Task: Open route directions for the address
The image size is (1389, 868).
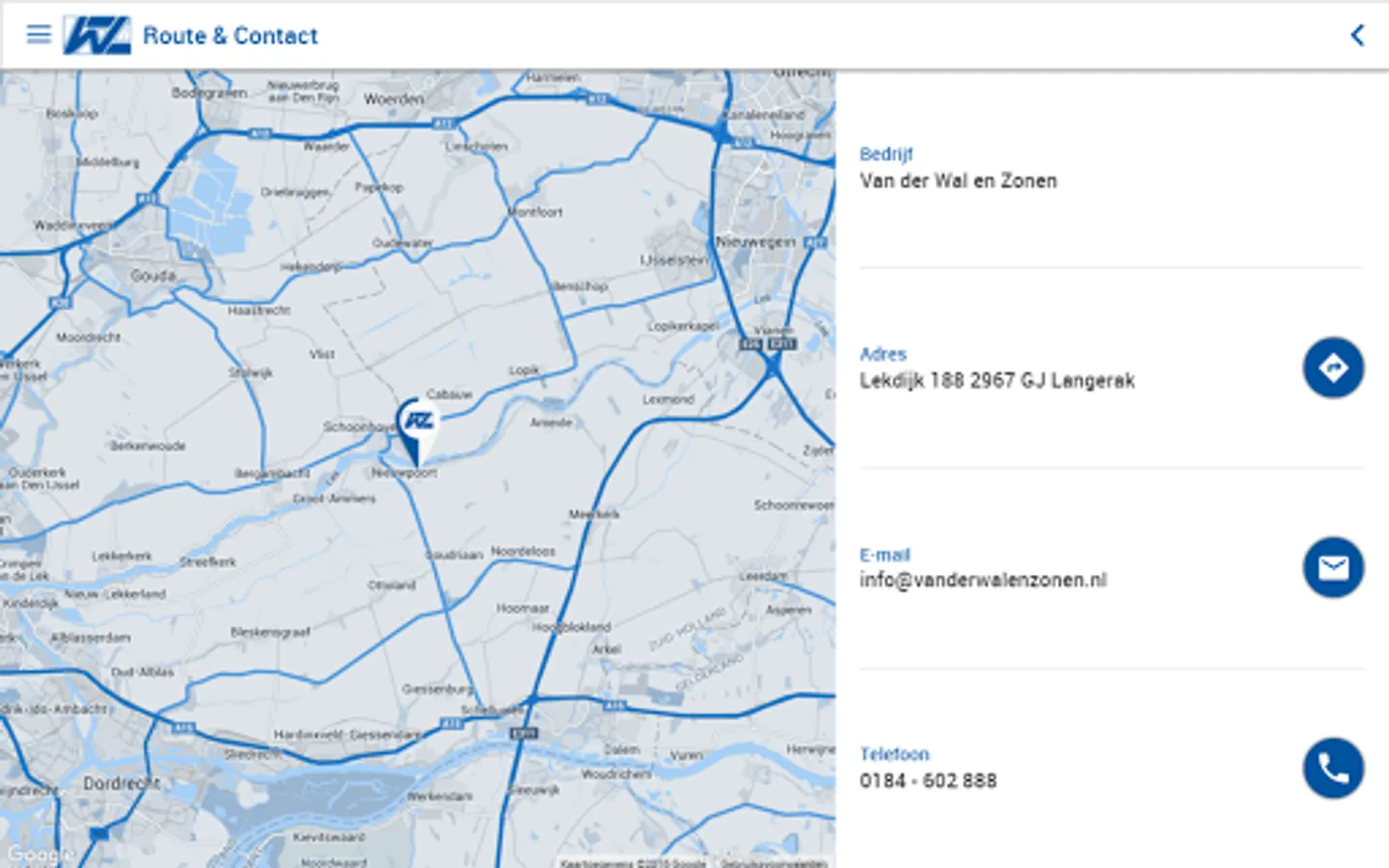Action: coord(1333,367)
